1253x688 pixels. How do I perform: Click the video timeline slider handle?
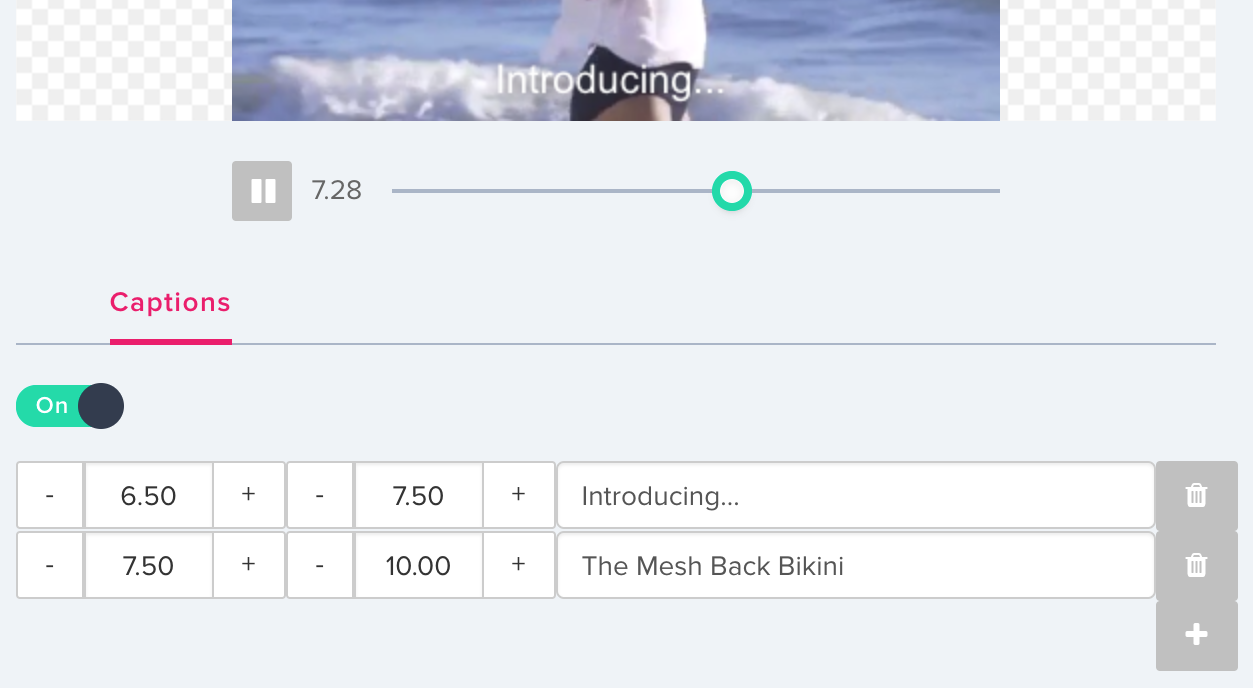(731, 191)
